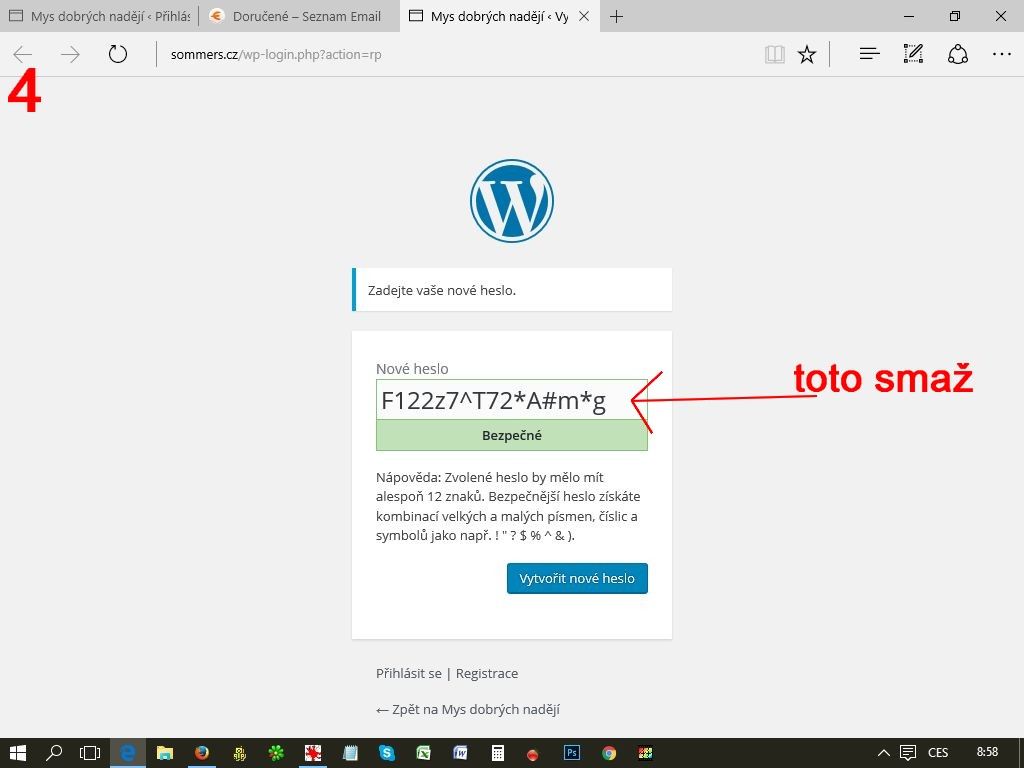Screen dimensions: 1024x768
Task: Open Task View
Action: 89,753
